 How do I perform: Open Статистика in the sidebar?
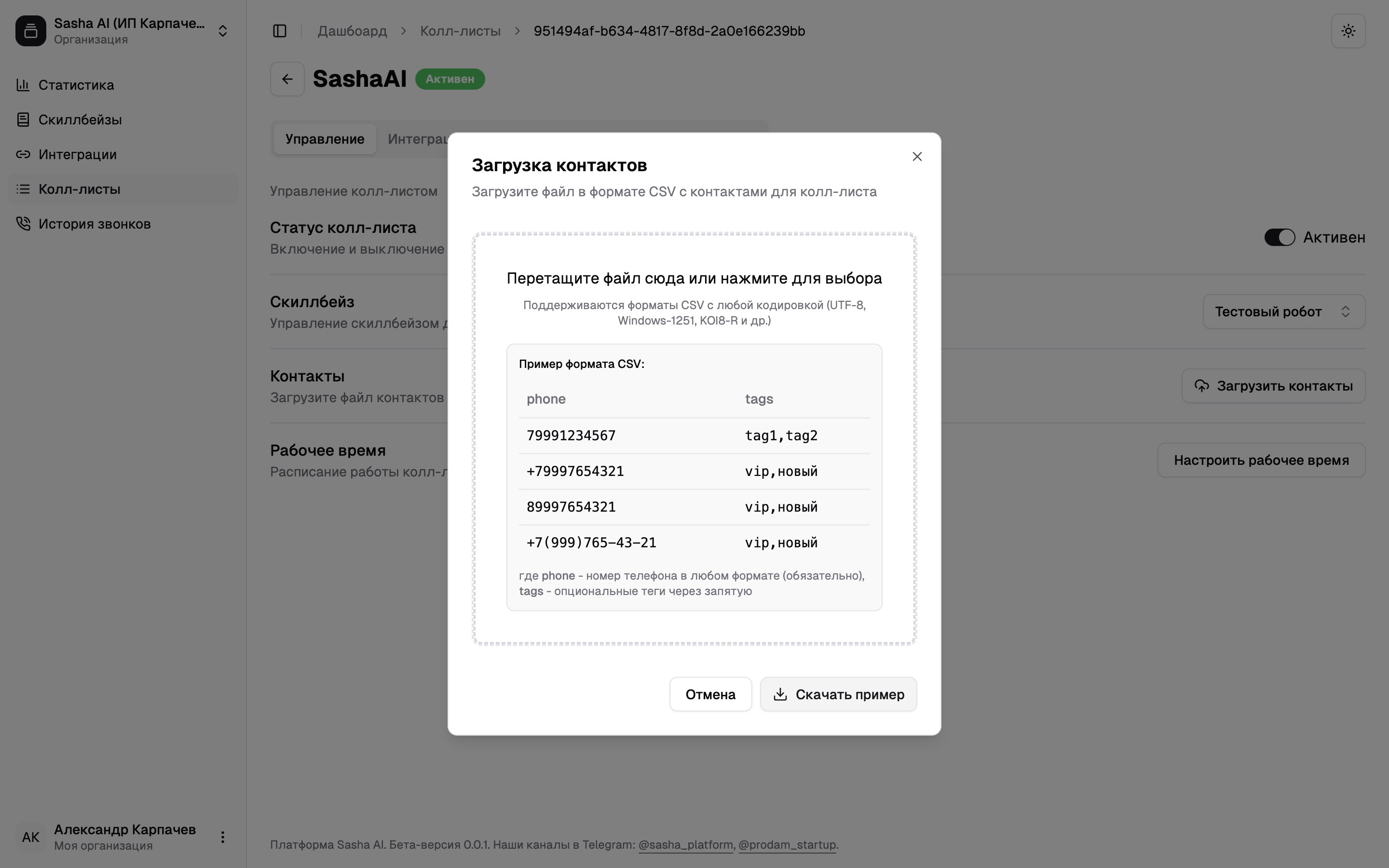point(76,85)
